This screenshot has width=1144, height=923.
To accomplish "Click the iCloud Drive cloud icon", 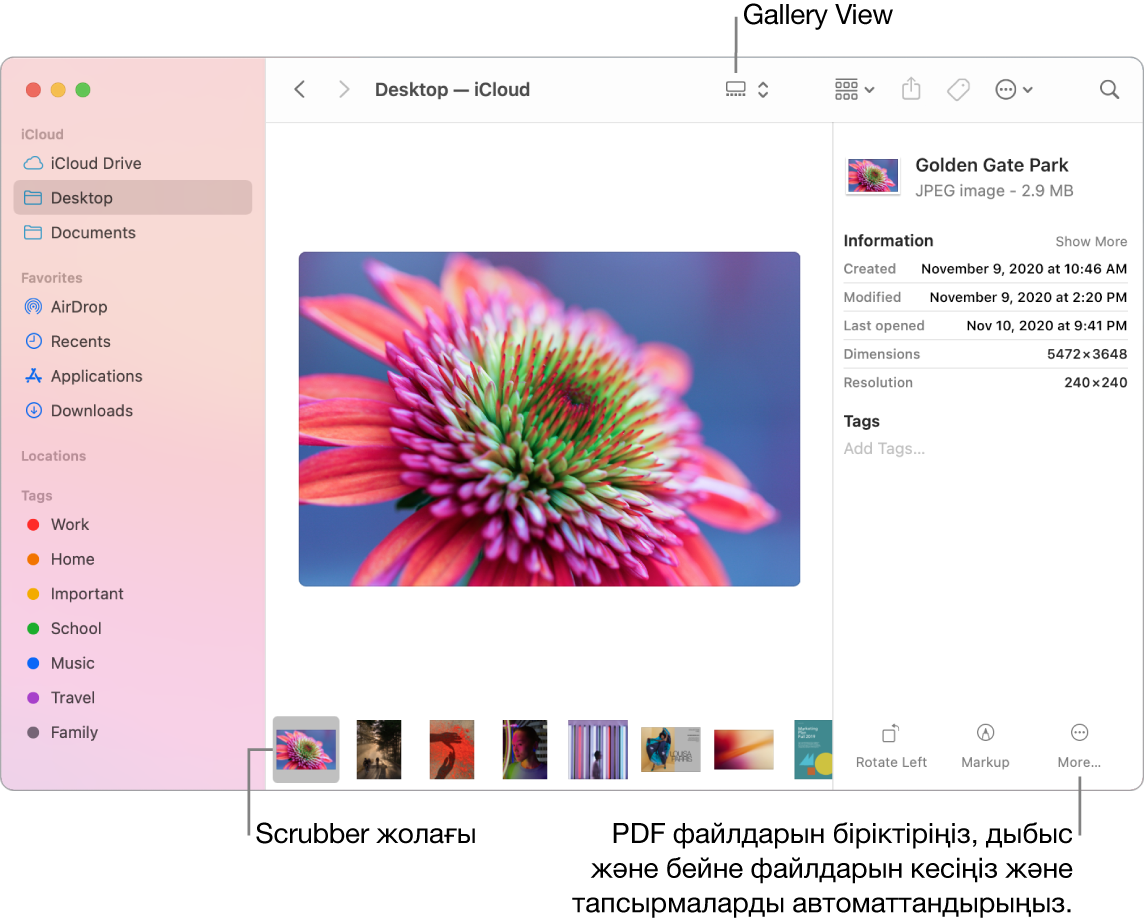I will click(34, 163).
